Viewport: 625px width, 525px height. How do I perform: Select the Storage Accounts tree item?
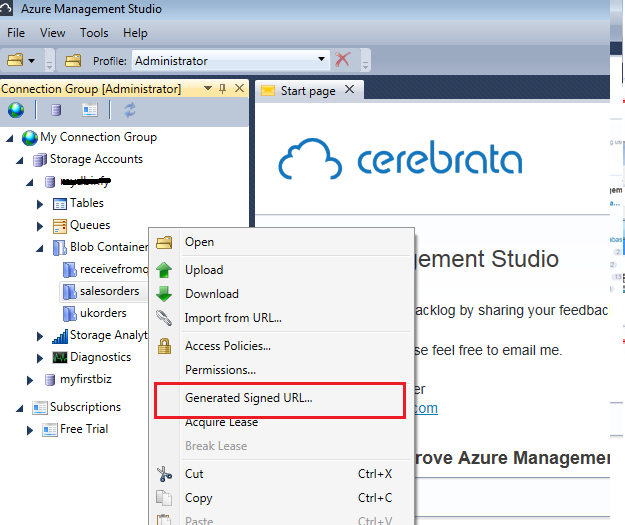click(x=96, y=159)
